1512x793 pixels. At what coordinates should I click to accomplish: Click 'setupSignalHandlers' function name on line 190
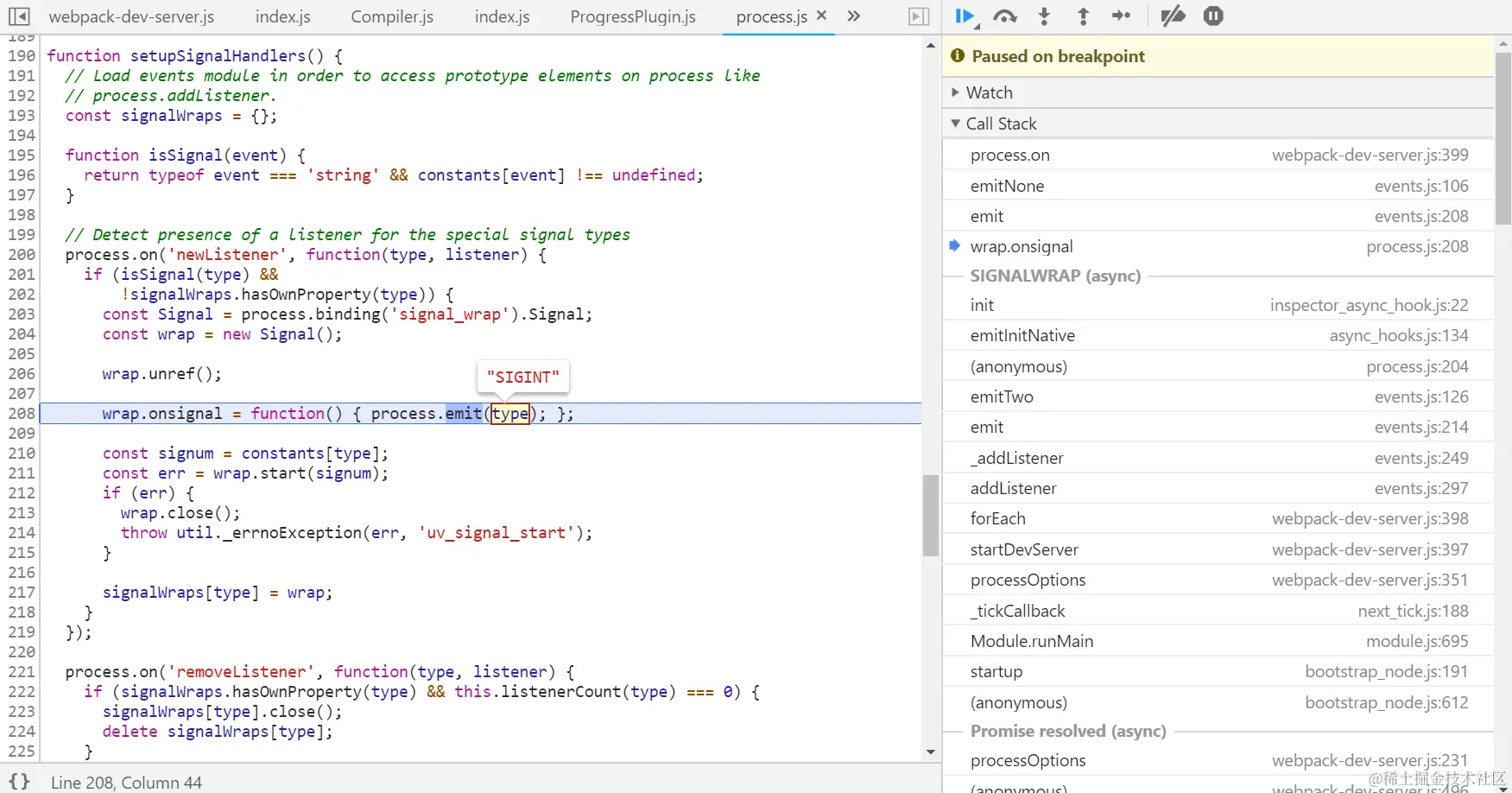pyautogui.click(x=218, y=56)
